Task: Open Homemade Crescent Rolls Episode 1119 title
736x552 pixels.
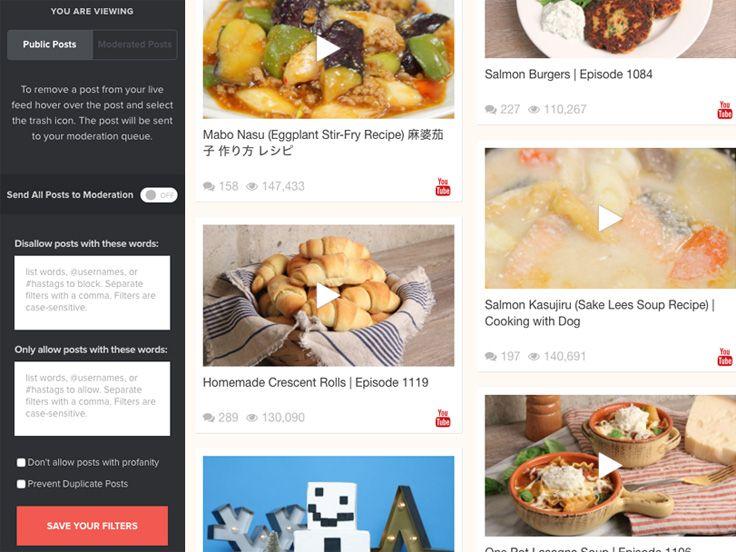Action: 315,383
